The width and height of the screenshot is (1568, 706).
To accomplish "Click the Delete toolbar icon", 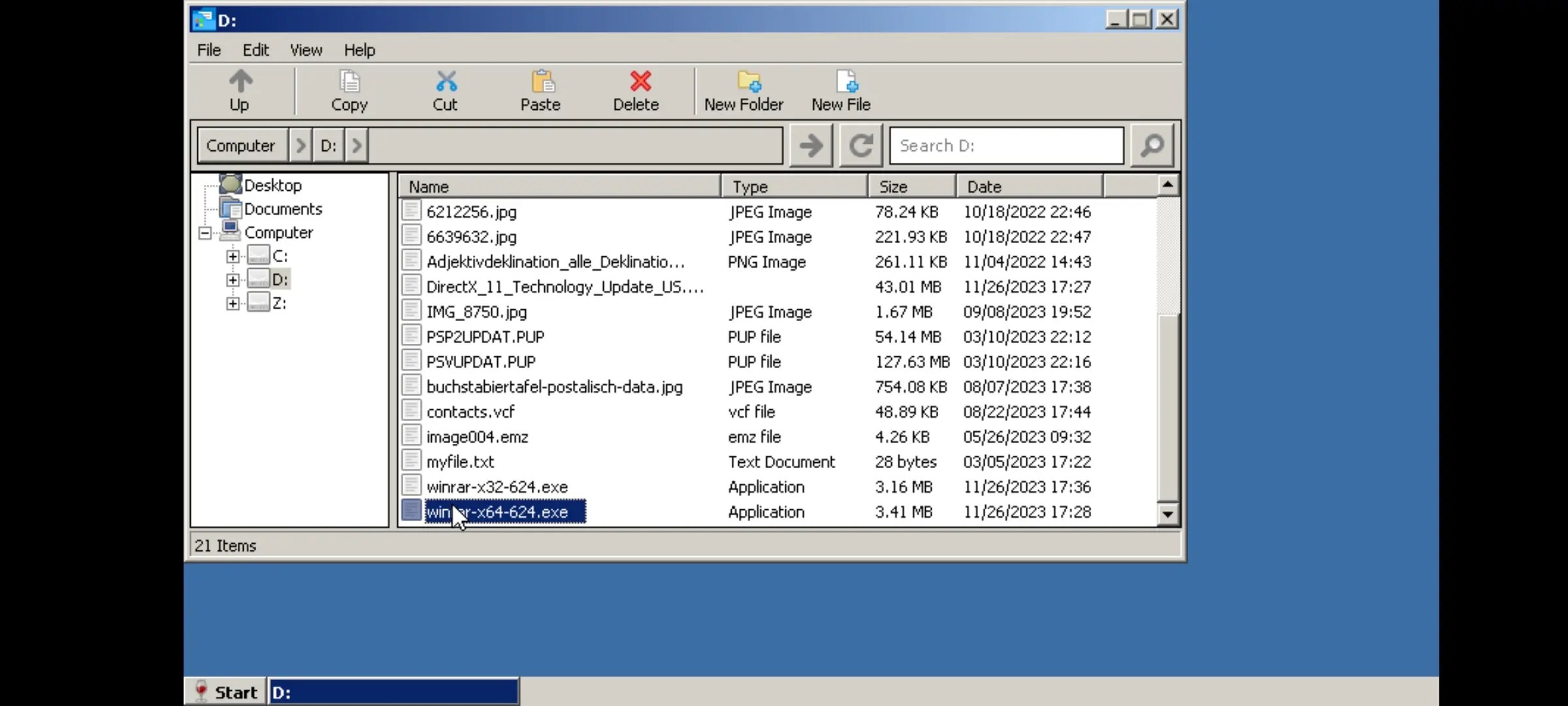I will 637,92.
